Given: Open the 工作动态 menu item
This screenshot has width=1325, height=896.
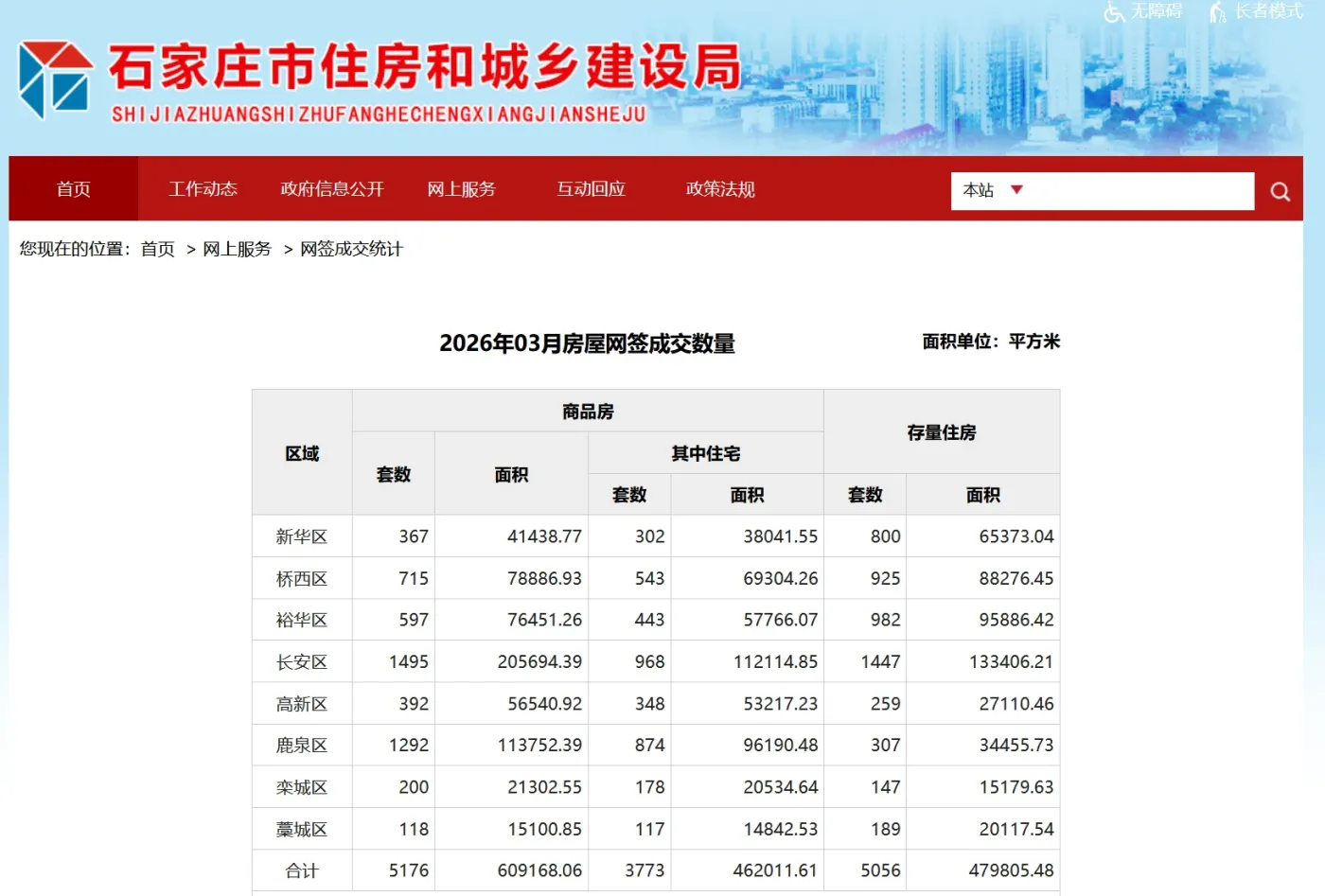Looking at the screenshot, I should coord(203,189).
